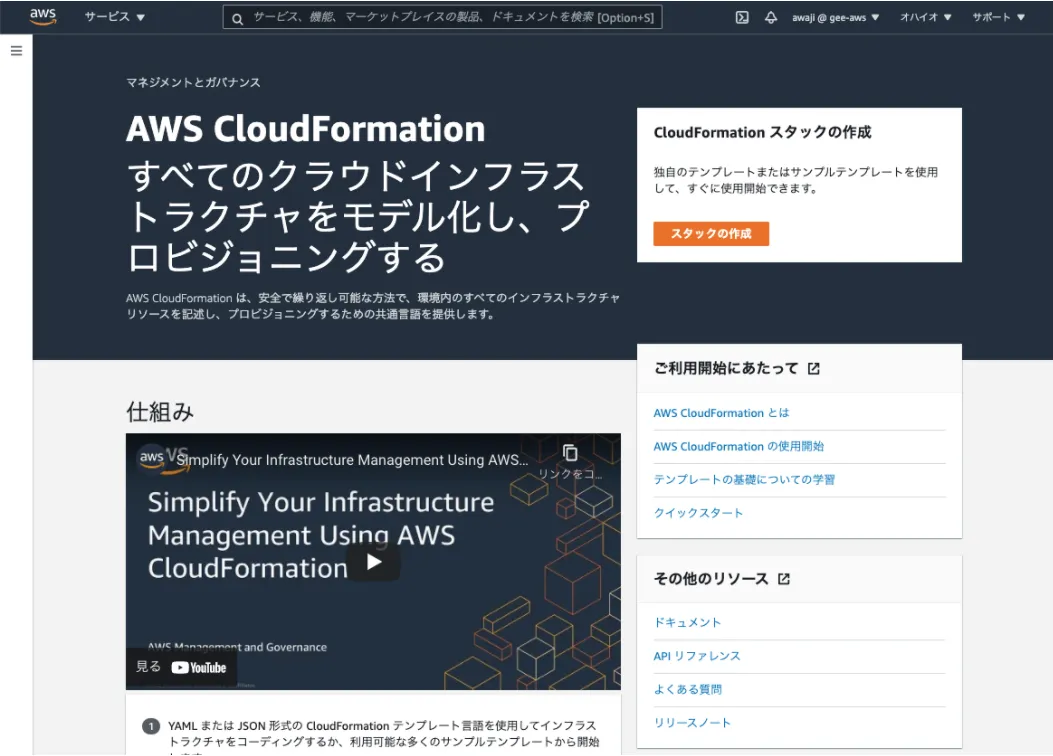Image resolution: width=1053 pixels, height=756 pixels.
Task: Click the CloudFormation スタックの作成 card heading
Action: (x=762, y=132)
